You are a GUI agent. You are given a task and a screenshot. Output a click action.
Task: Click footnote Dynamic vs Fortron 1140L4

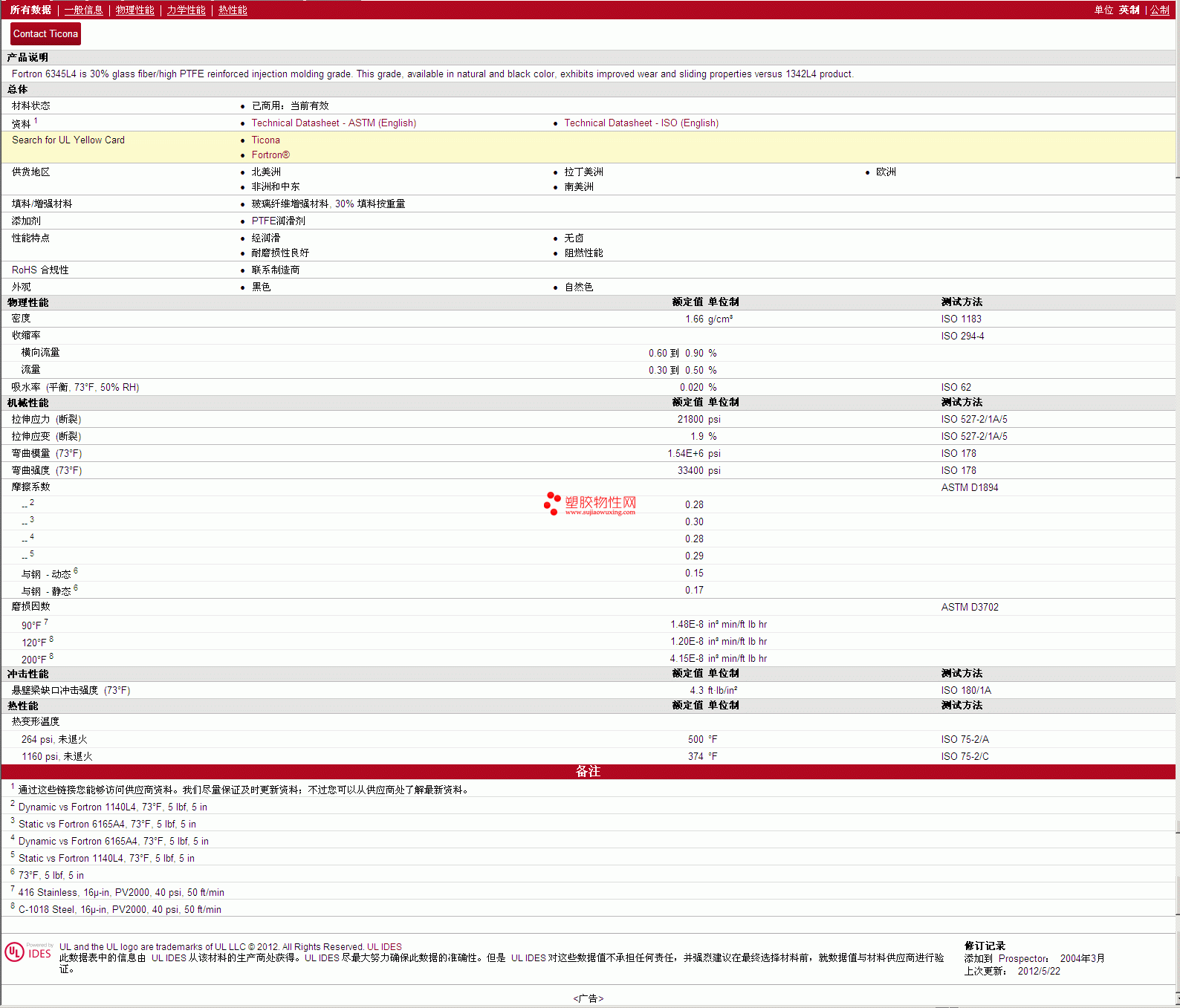[113, 807]
